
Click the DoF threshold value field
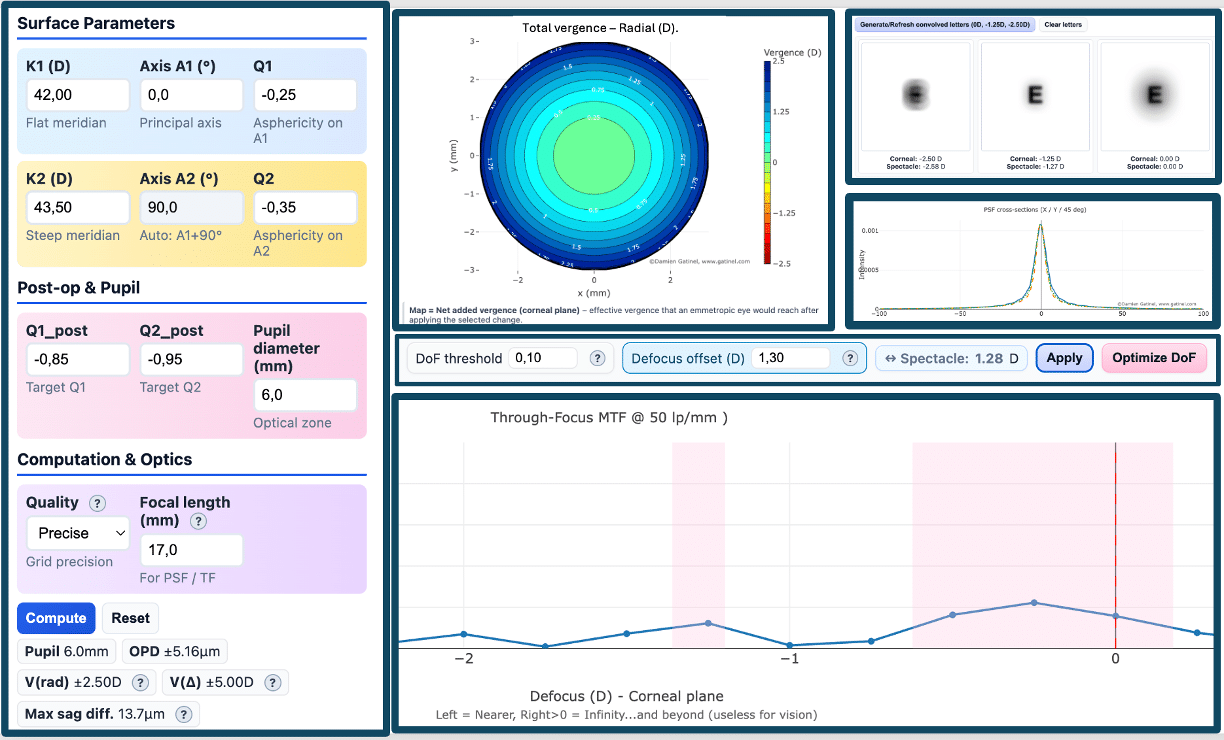tap(542, 358)
